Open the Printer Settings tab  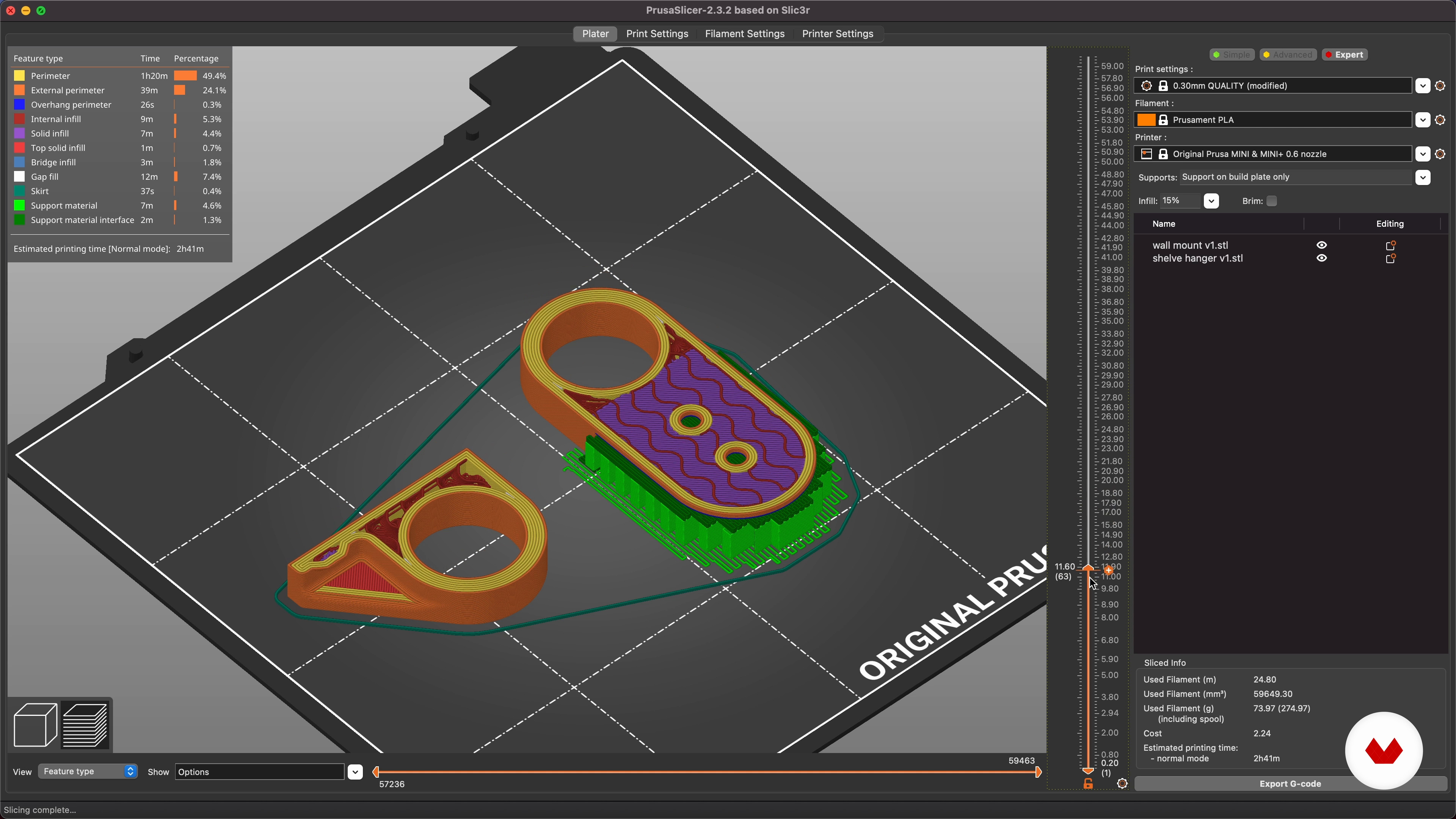pyautogui.click(x=837, y=34)
